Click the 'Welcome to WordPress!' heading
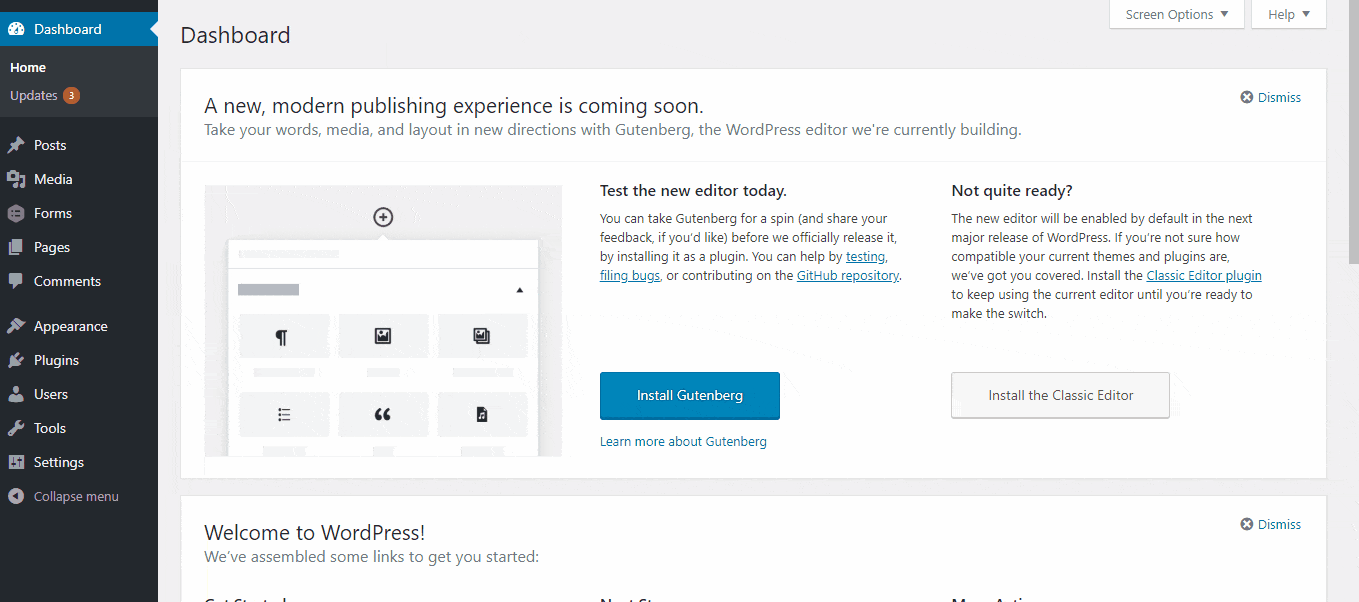The height and width of the screenshot is (602, 1359). pyautogui.click(x=315, y=533)
